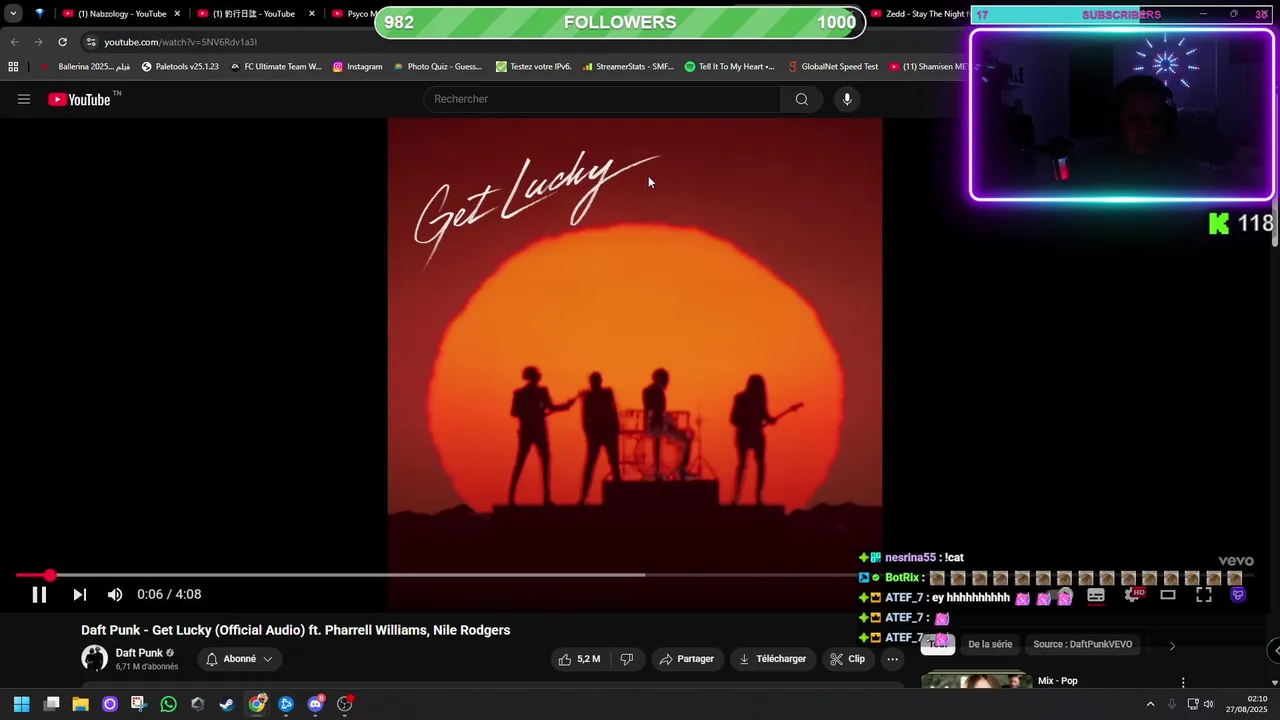
Task: Show more filter chips with the arrow
Action: point(1172,646)
